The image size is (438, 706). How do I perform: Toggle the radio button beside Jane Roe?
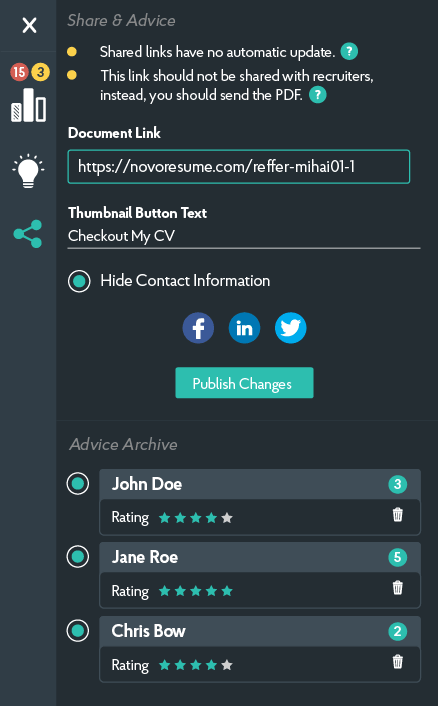[x=78, y=557]
